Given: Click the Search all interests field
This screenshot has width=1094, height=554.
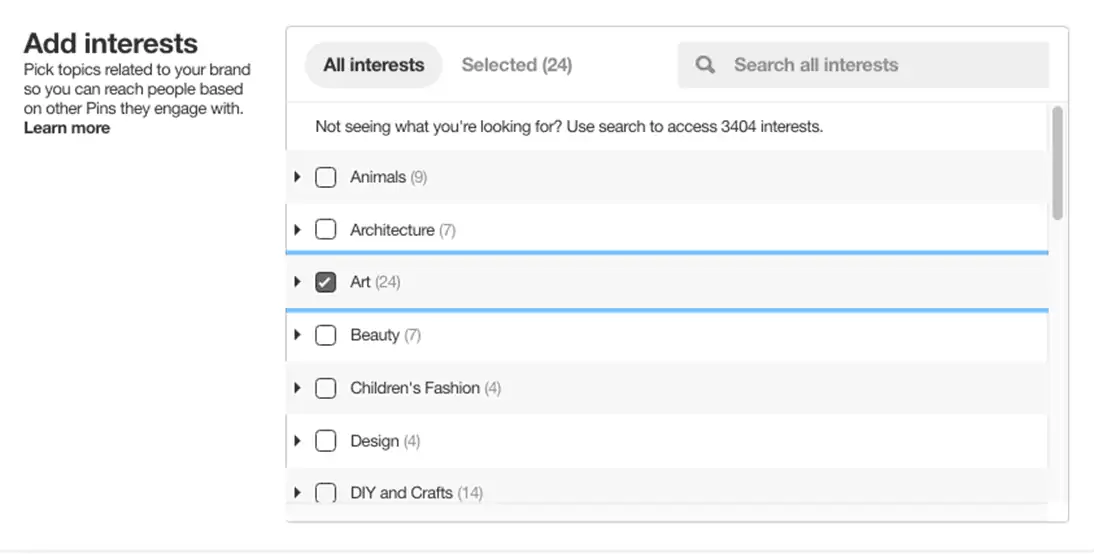Looking at the screenshot, I should [x=880, y=65].
